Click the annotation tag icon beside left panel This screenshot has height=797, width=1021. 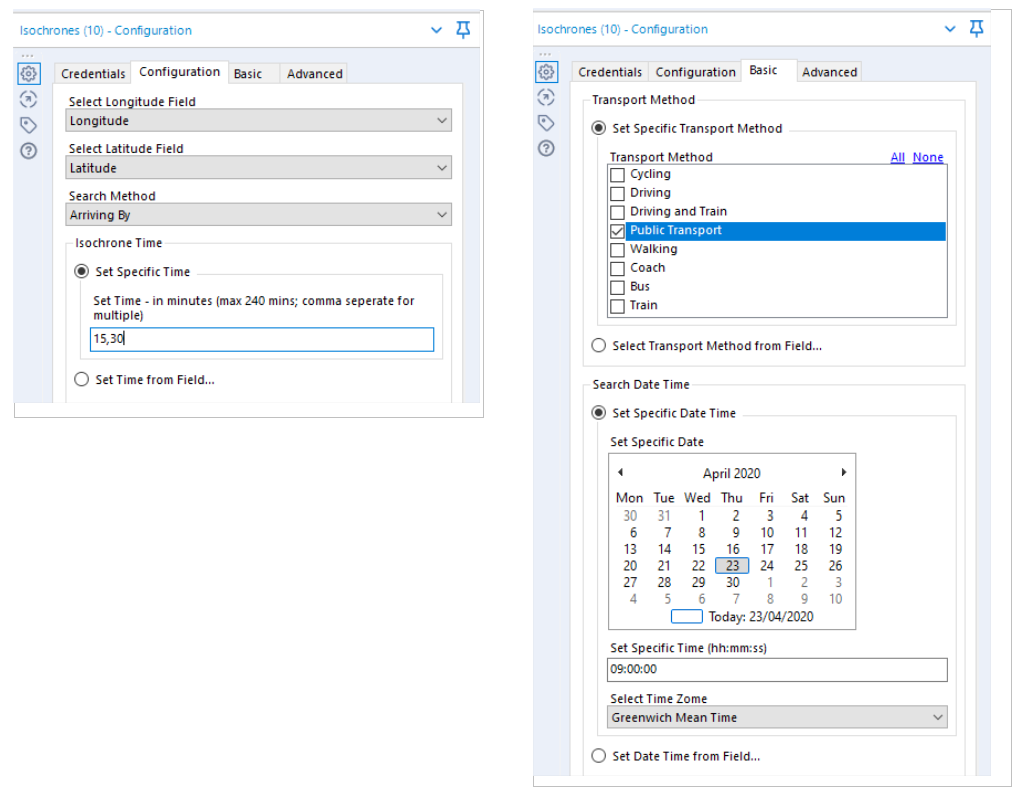click(x=28, y=124)
